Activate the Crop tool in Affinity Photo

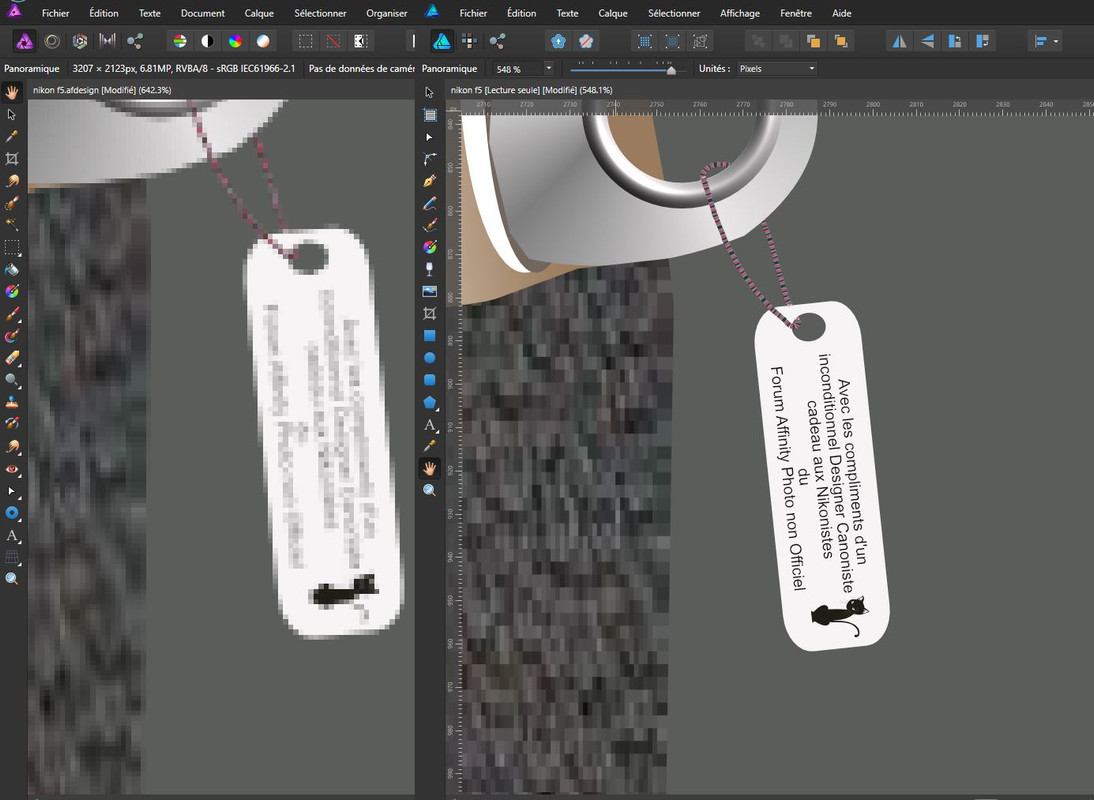coord(12,159)
